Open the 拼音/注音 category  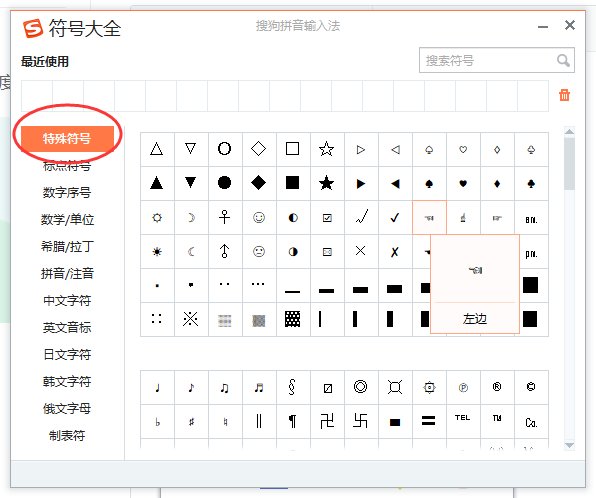[67, 273]
